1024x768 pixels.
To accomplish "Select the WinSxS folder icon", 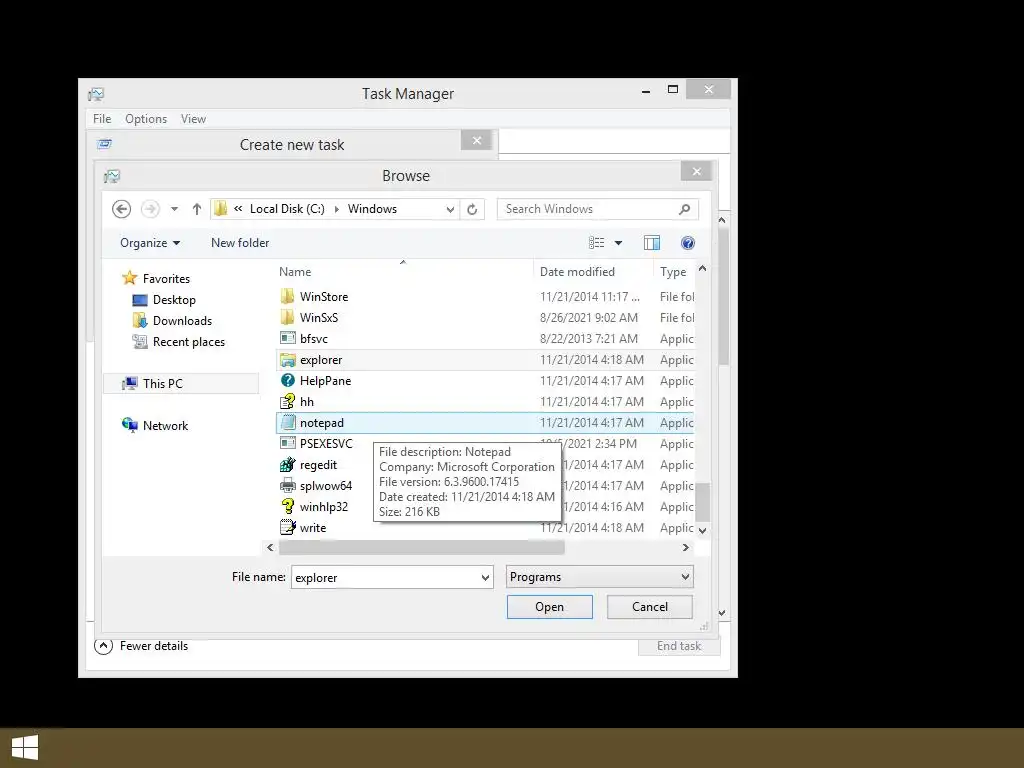I will point(287,317).
